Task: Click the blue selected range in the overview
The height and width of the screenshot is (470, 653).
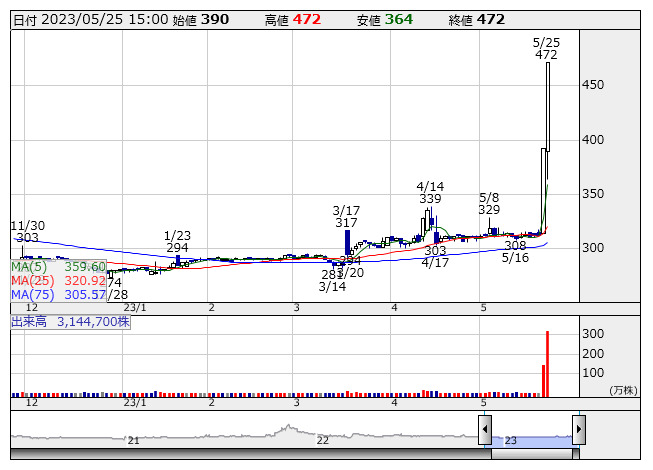Action: coord(531,438)
